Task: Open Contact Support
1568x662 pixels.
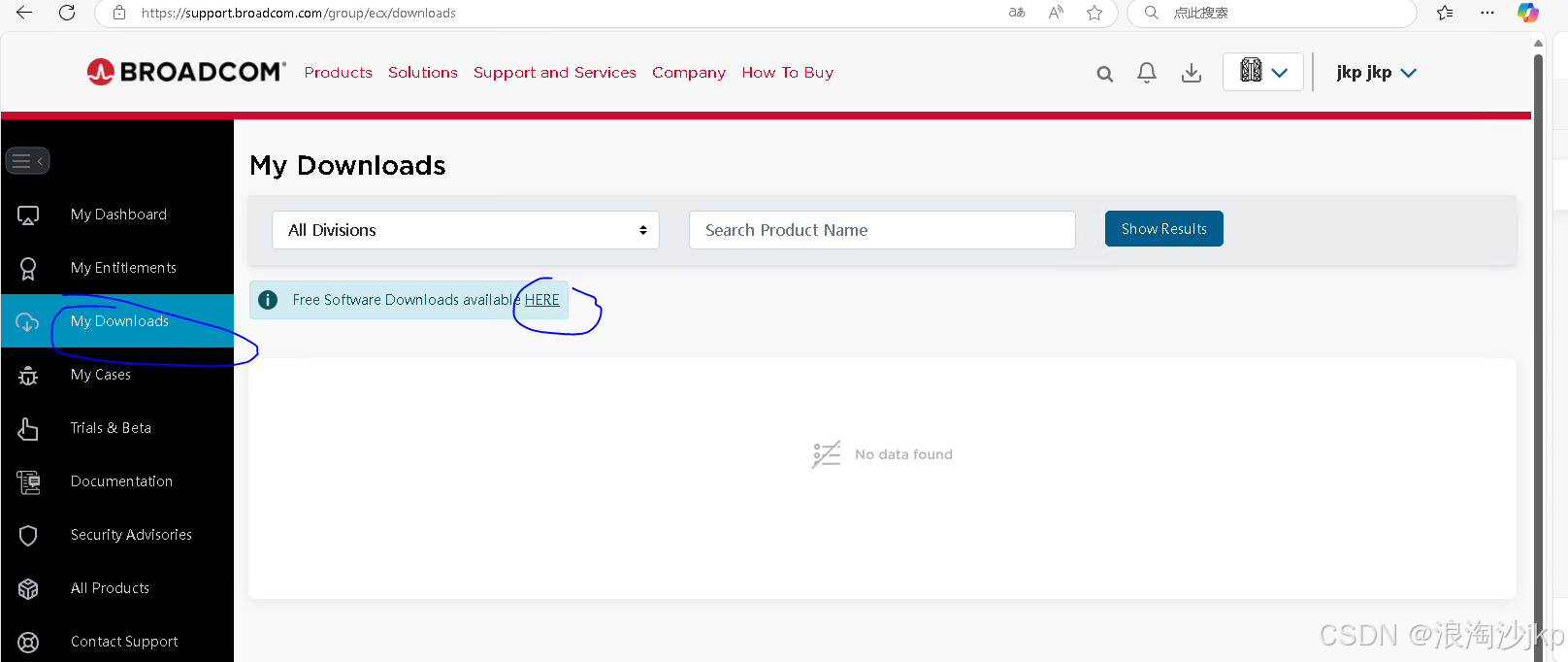Action: coord(124,642)
